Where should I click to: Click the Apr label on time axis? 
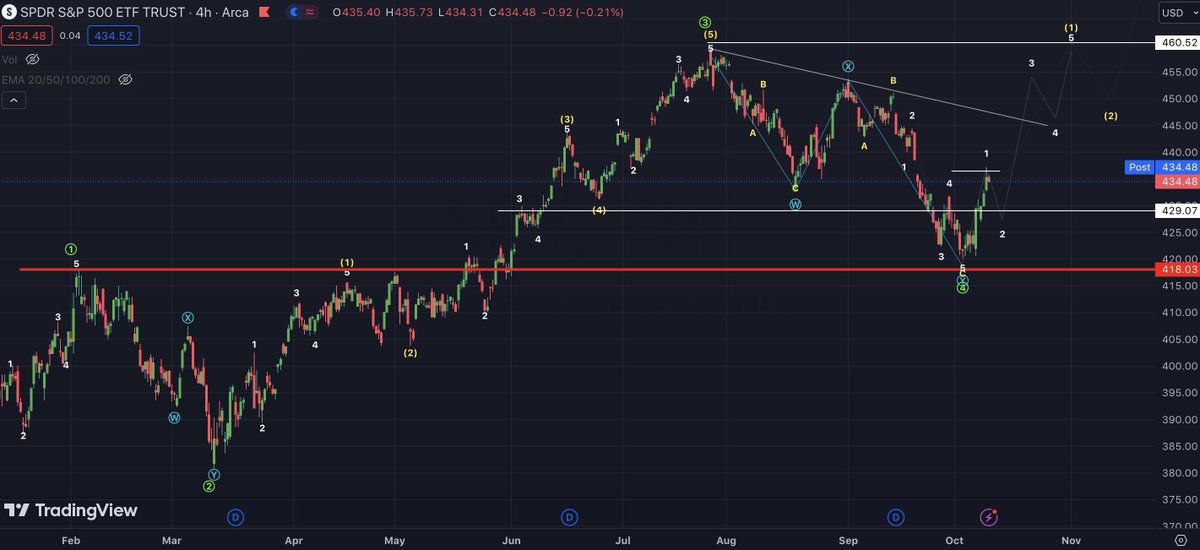(294, 539)
